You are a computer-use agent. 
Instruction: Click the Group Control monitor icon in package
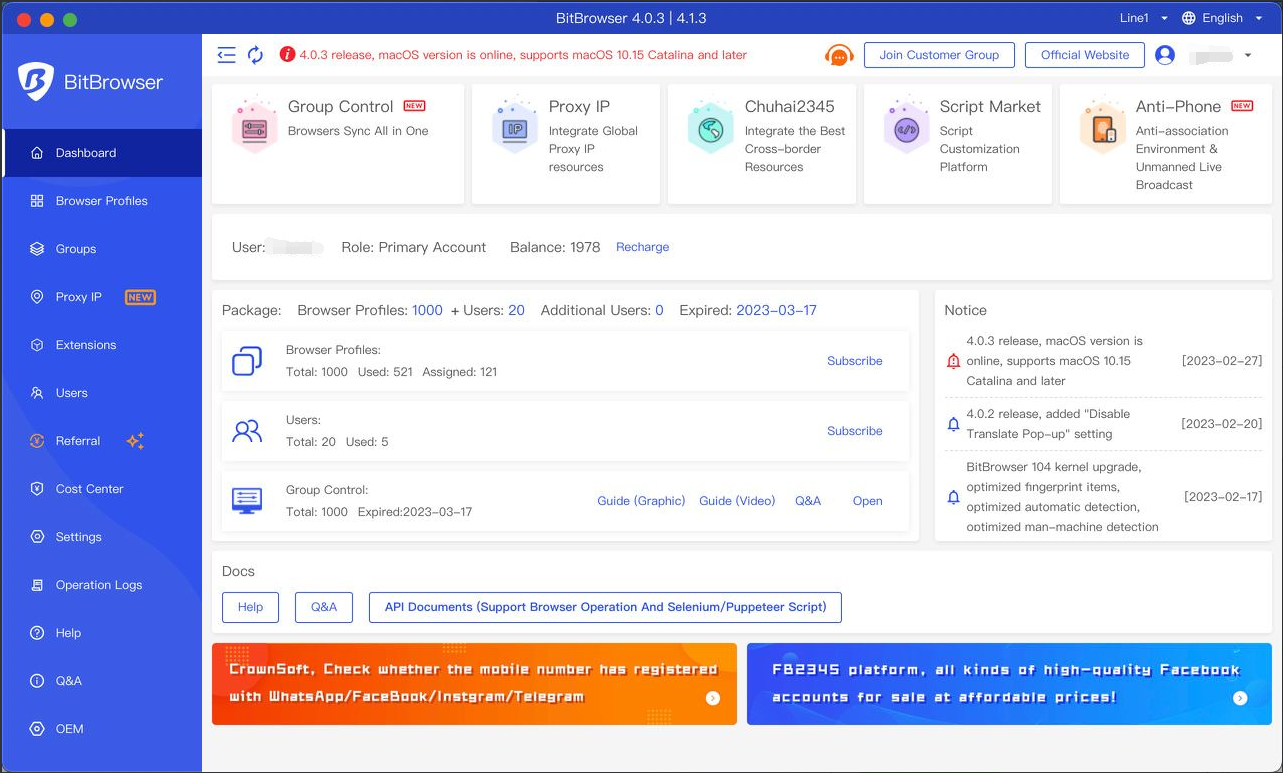pos(247,501)
